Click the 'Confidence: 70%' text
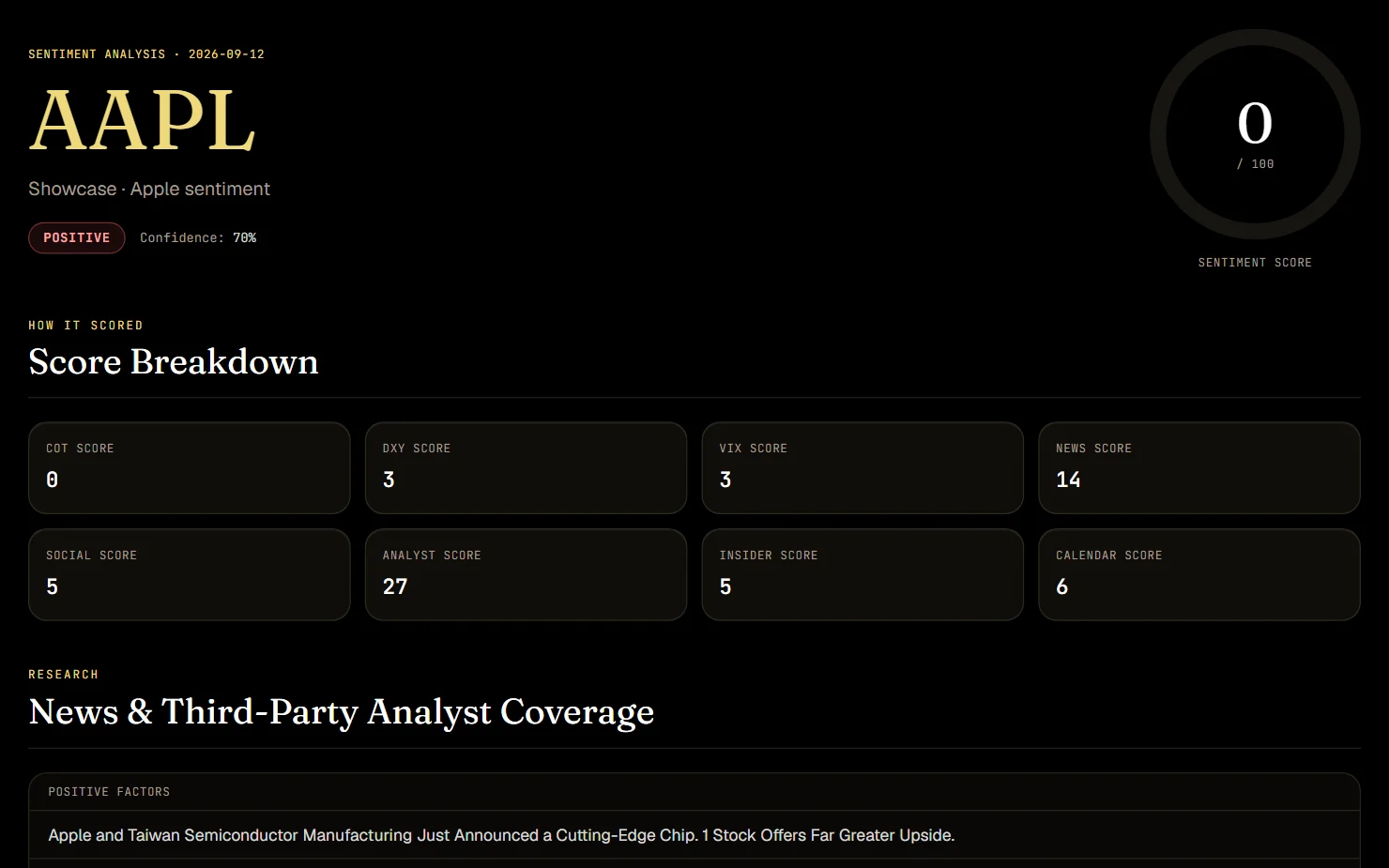 pos(198,238)
